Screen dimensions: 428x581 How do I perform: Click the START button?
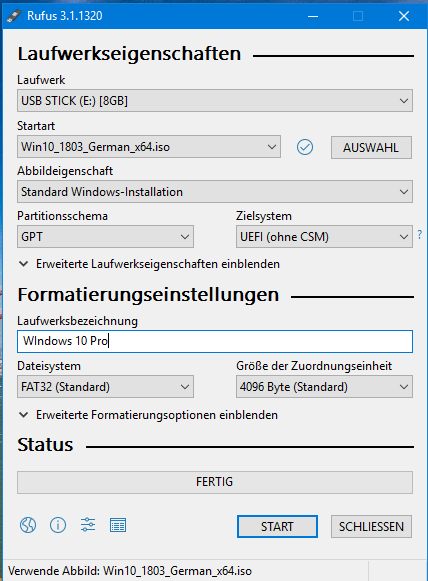pos(277,526)
